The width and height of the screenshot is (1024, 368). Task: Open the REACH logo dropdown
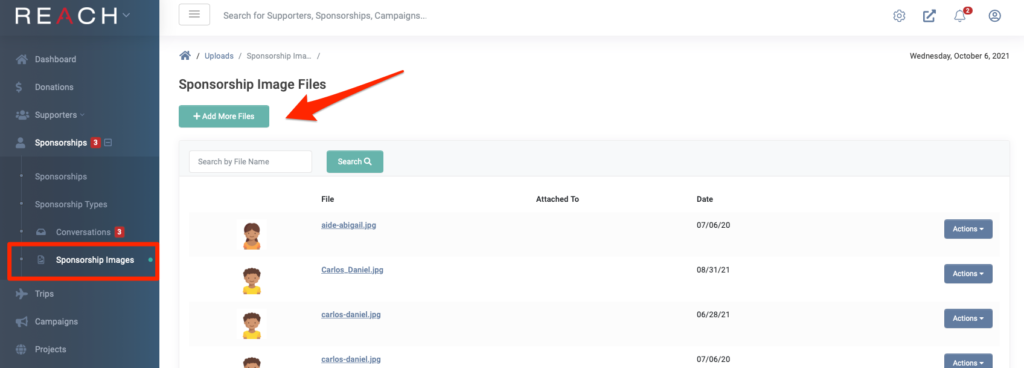point(125,16)
